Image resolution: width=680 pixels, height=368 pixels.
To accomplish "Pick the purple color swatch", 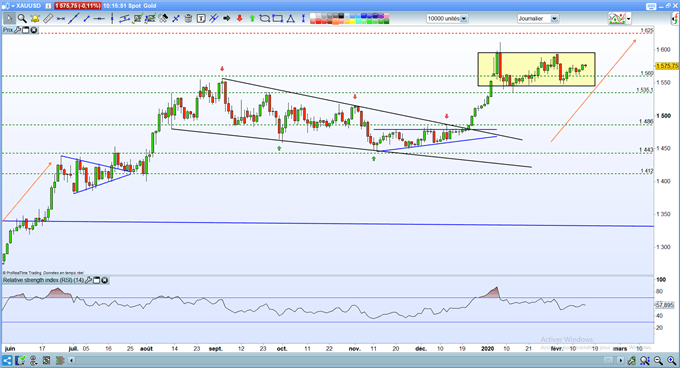I will (381, 16).
